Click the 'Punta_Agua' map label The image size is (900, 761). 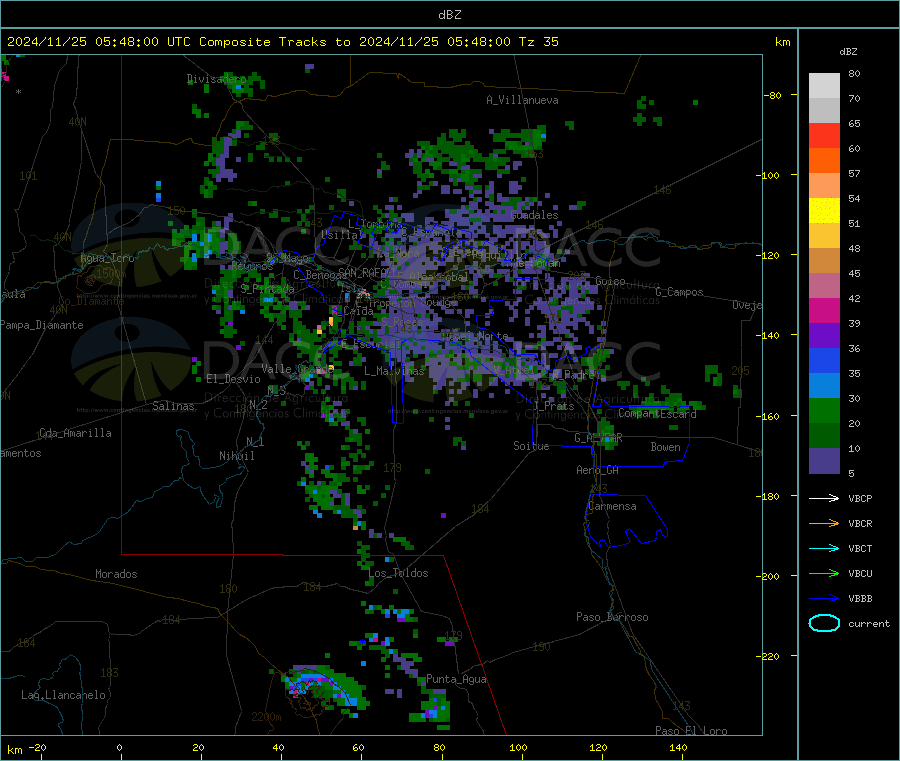[456, 679]
